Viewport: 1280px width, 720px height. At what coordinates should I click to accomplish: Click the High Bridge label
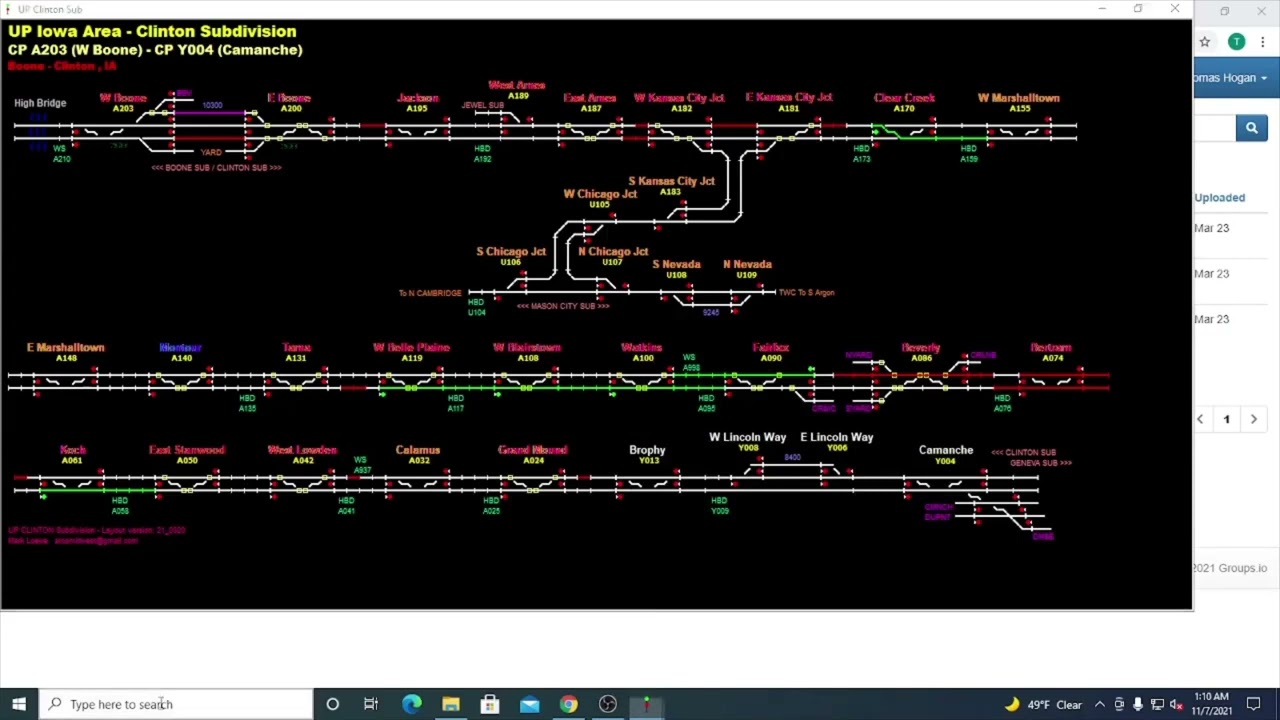pos(40,103)
